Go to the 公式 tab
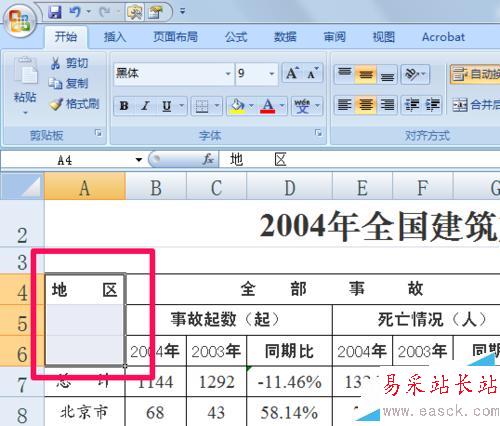The image size is (500, 426). [236, 37]
